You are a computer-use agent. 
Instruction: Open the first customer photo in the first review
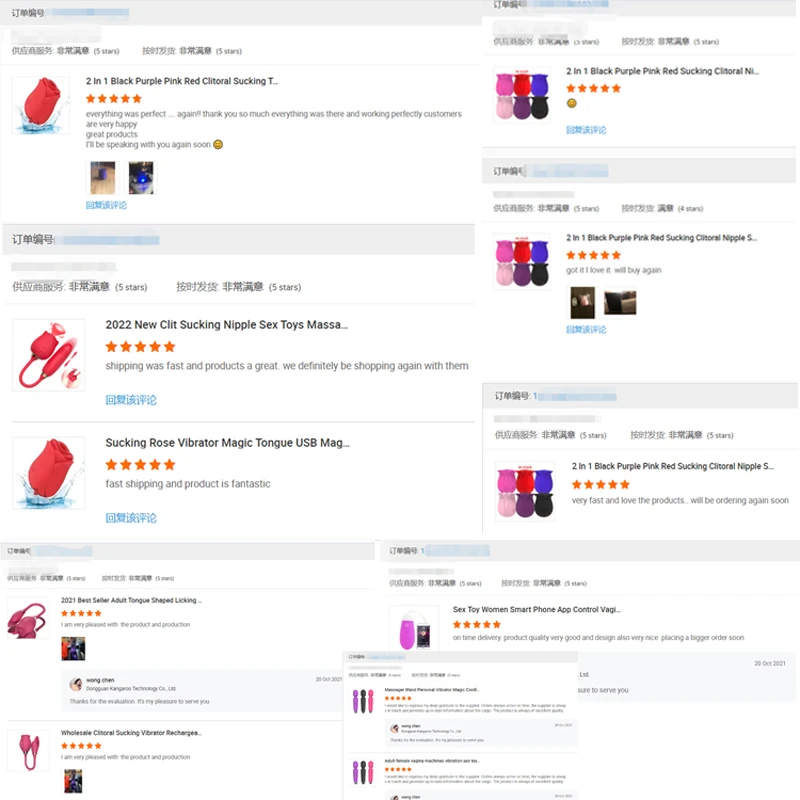103,178
